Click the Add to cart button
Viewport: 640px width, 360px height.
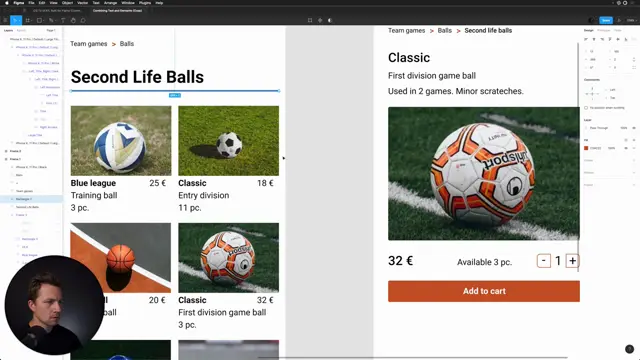[x=484, y=291]
